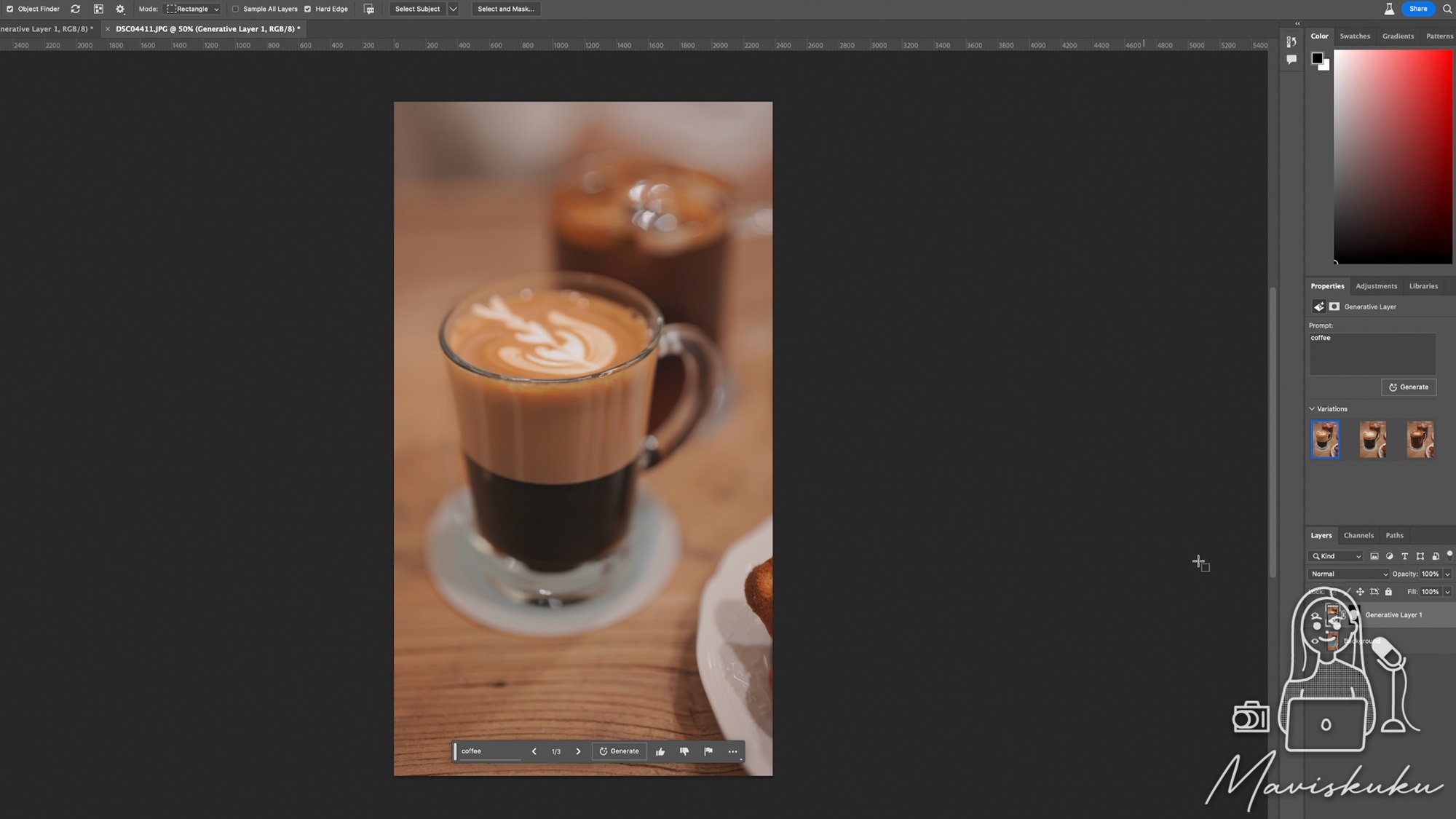Switch to the Channels tab

(x=1358, y=535)
